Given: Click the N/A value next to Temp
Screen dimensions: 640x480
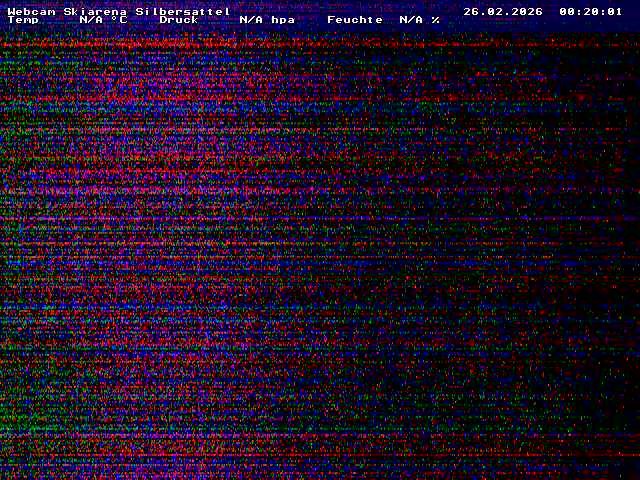Looking at the screenshot, I should 91,20.
